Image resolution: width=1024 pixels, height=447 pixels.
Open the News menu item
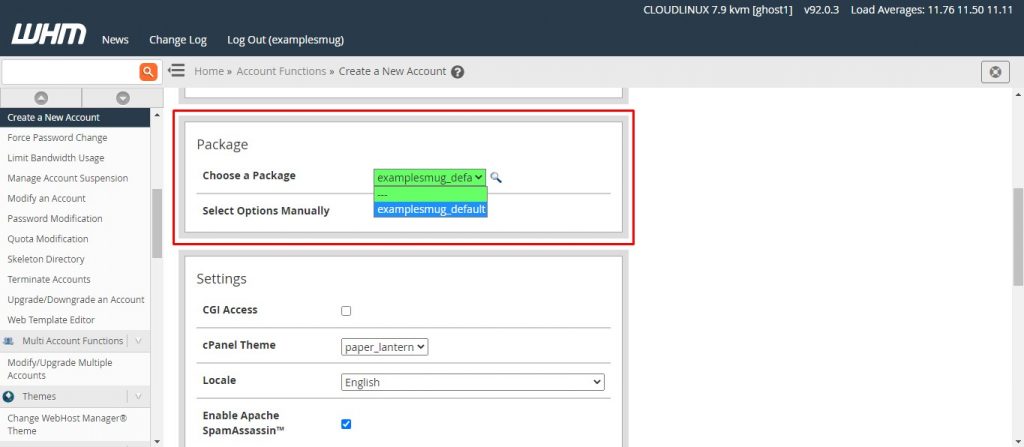click(115, 40)
